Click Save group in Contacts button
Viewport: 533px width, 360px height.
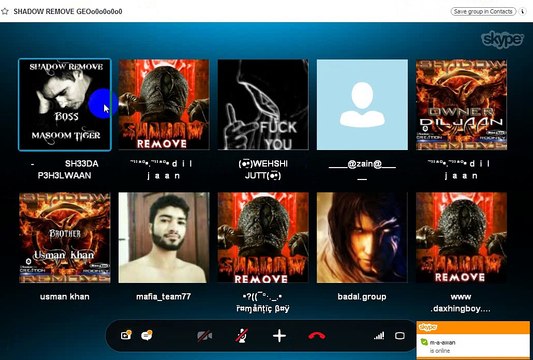pos(483,12)
